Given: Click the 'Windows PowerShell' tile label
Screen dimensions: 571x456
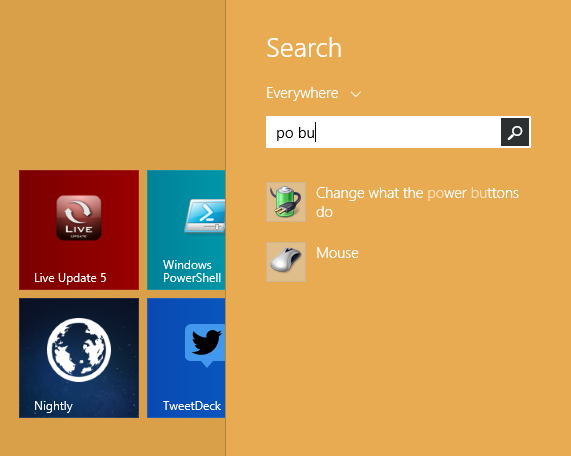Looking at the screenshot, I should tap(192, 271).
